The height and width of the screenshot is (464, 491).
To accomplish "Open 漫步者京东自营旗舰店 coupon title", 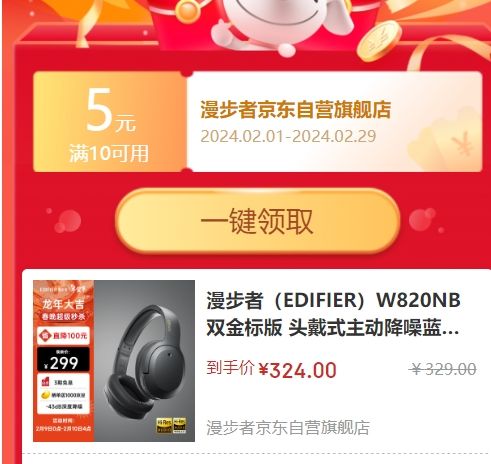I will point(295,110).
